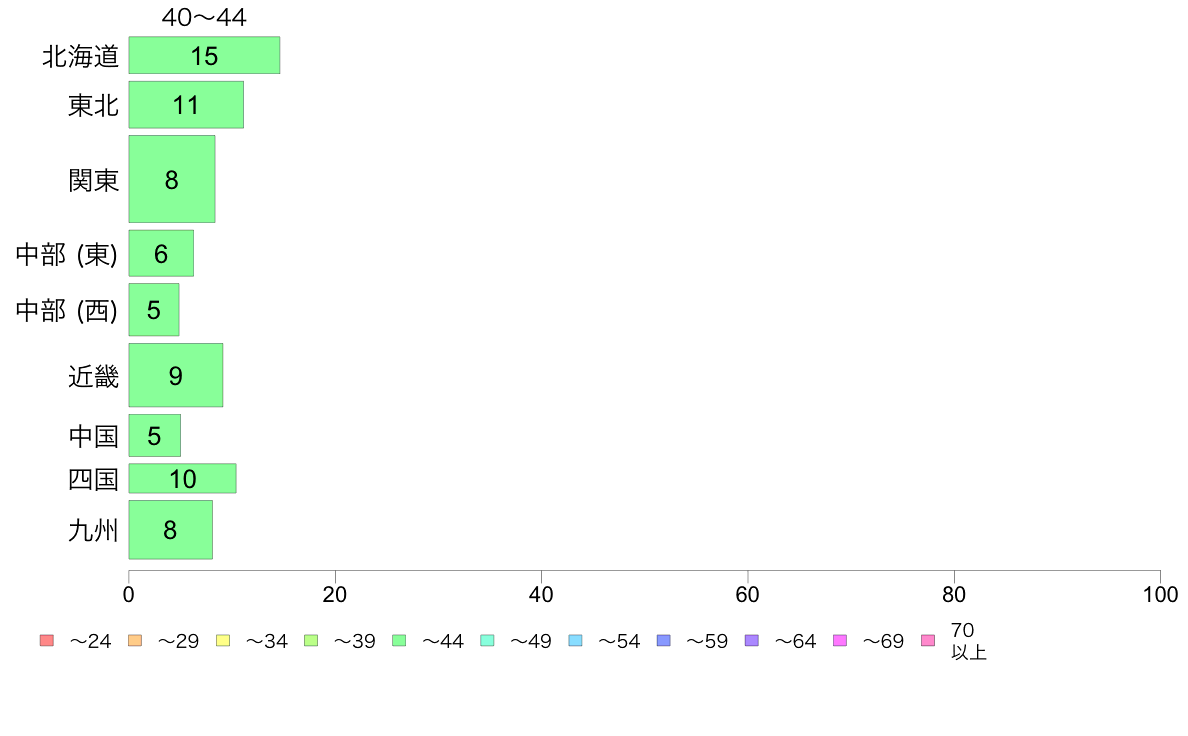Viewport: 1188px width, 736px height.
Task: Click the ~64 purple legend swatch
Action: 752,640
